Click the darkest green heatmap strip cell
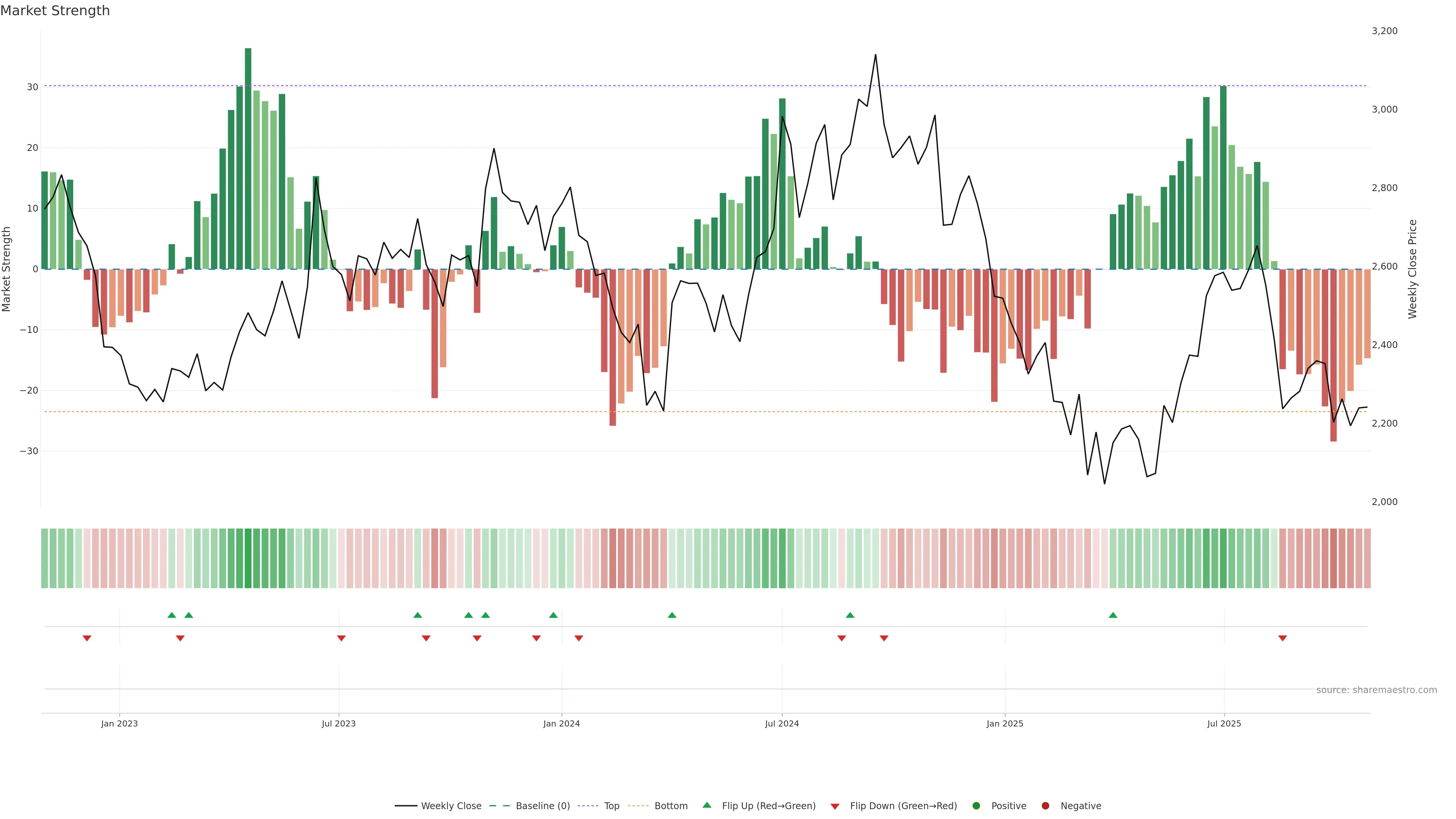Screen dimensions: 1456x819 click(x=248, y=559)
